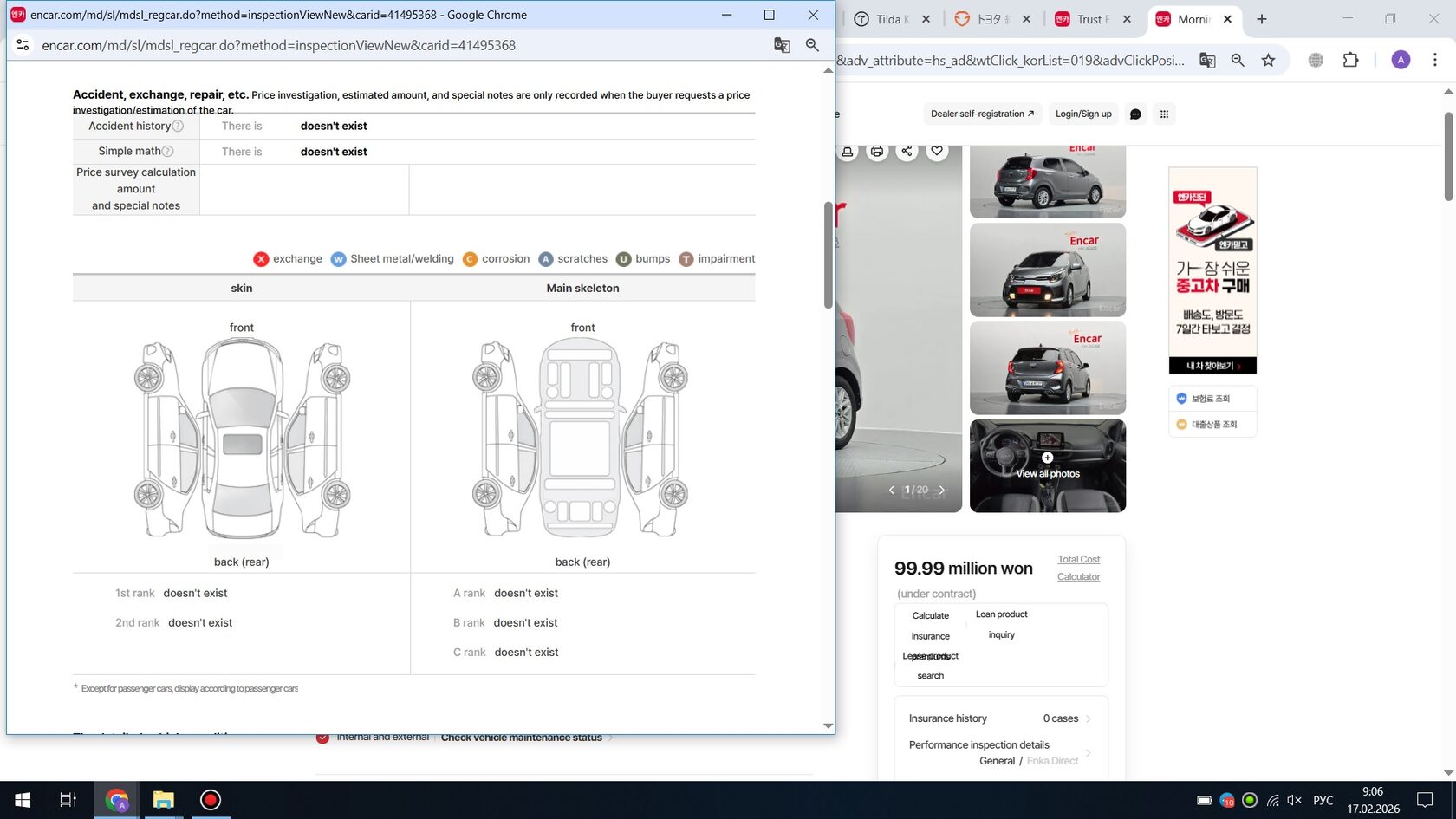Click the scratches A legend icon
This screenshot has height=819, width=1456.
click(x=545, y=259)
